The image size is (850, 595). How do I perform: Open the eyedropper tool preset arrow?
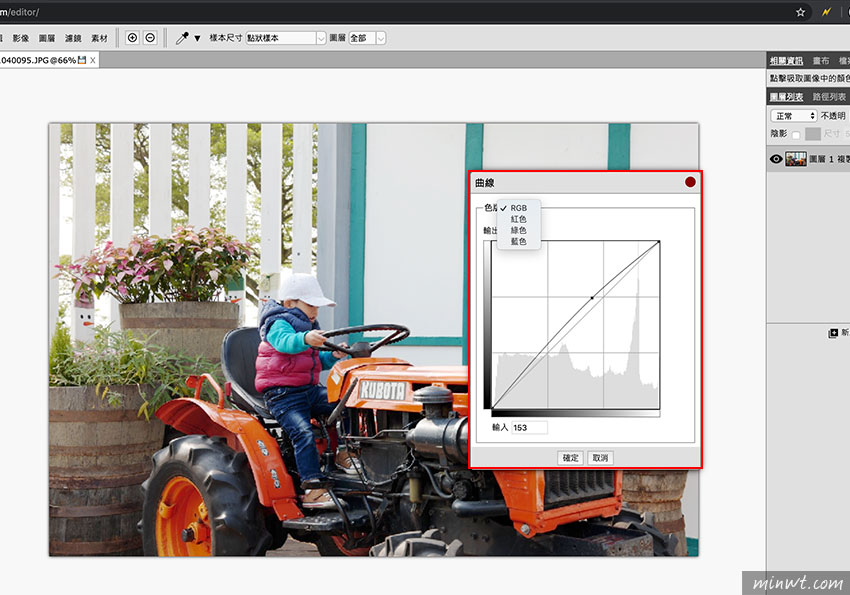pyautogui.click(x=197, y=38)
